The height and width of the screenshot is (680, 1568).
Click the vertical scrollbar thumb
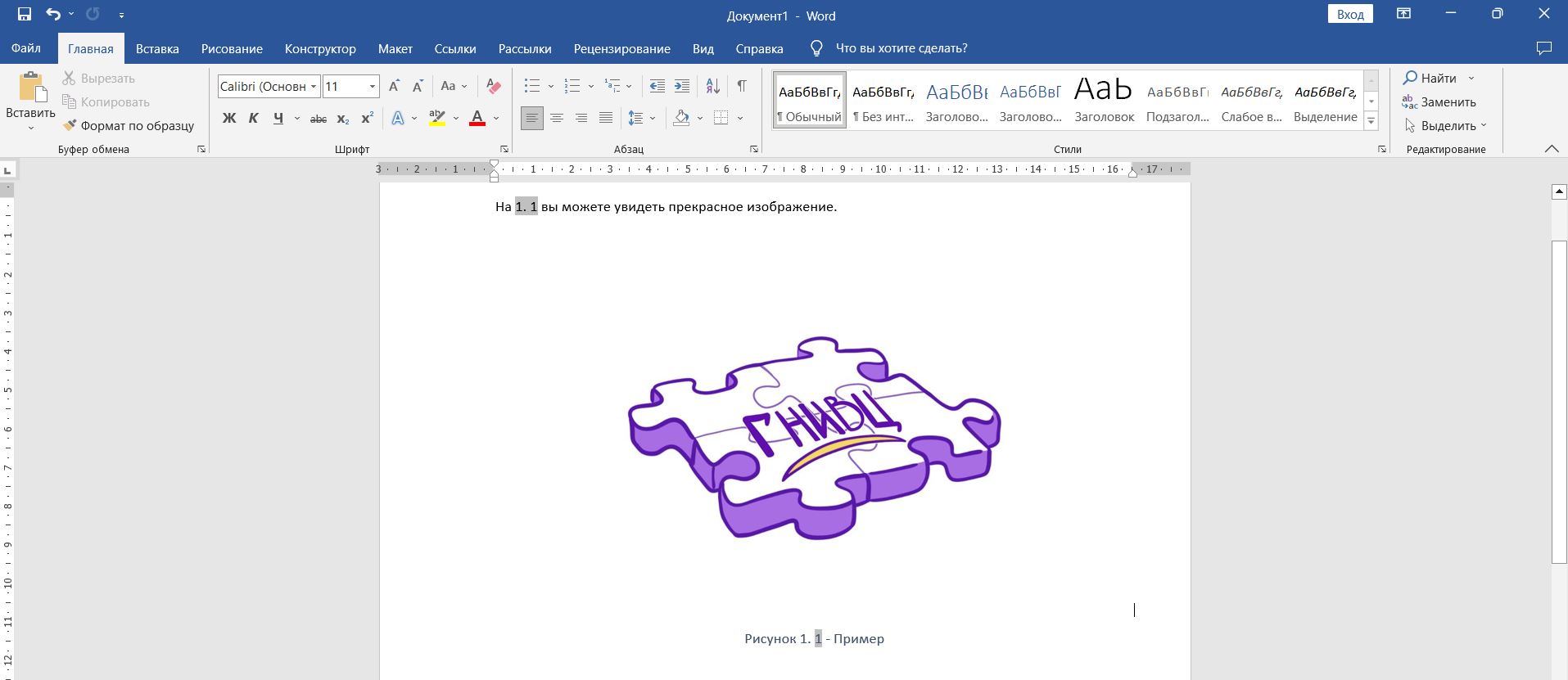[x=1559, y=401]
